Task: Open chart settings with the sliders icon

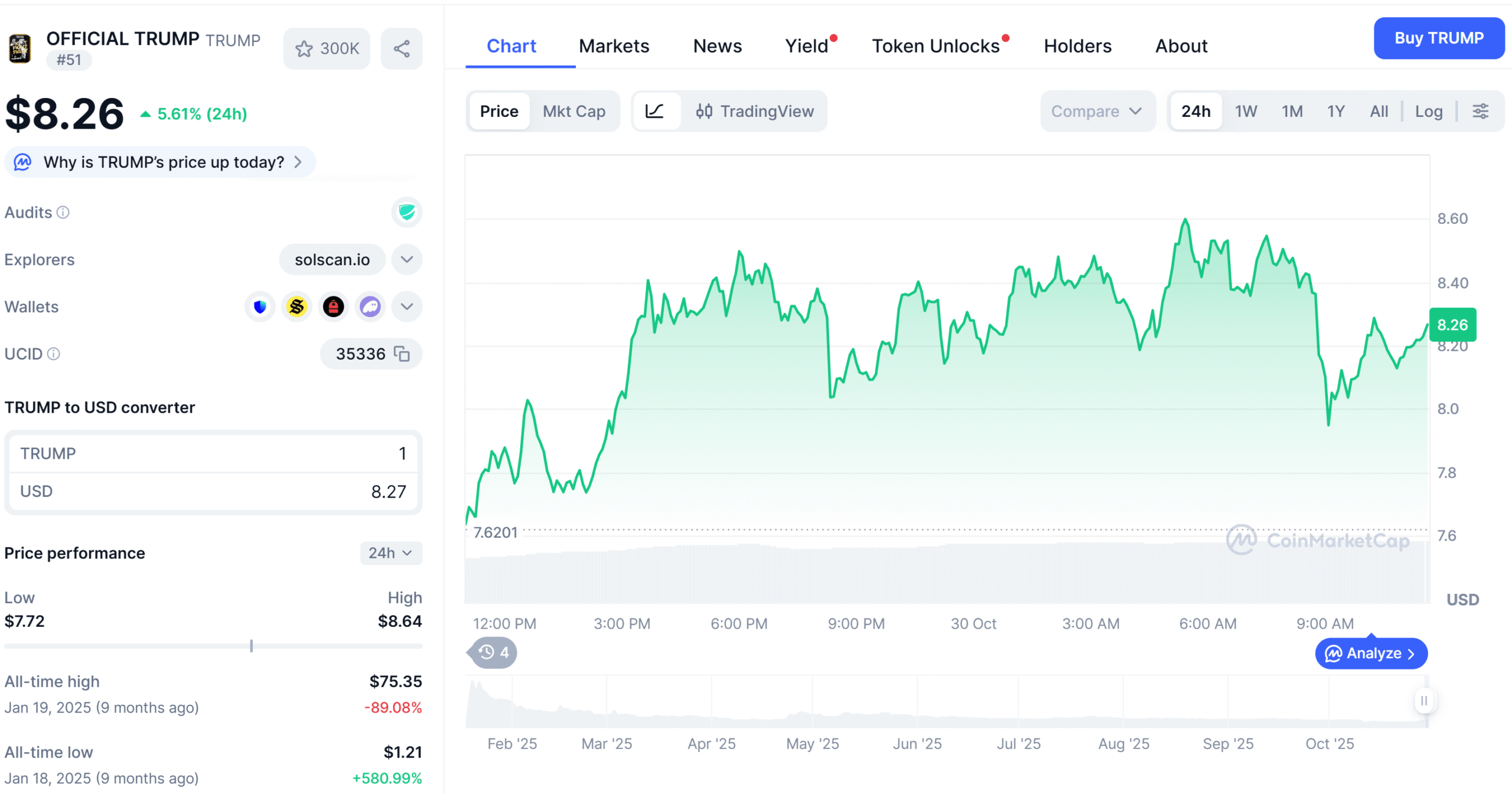Action: [1481, 111]
